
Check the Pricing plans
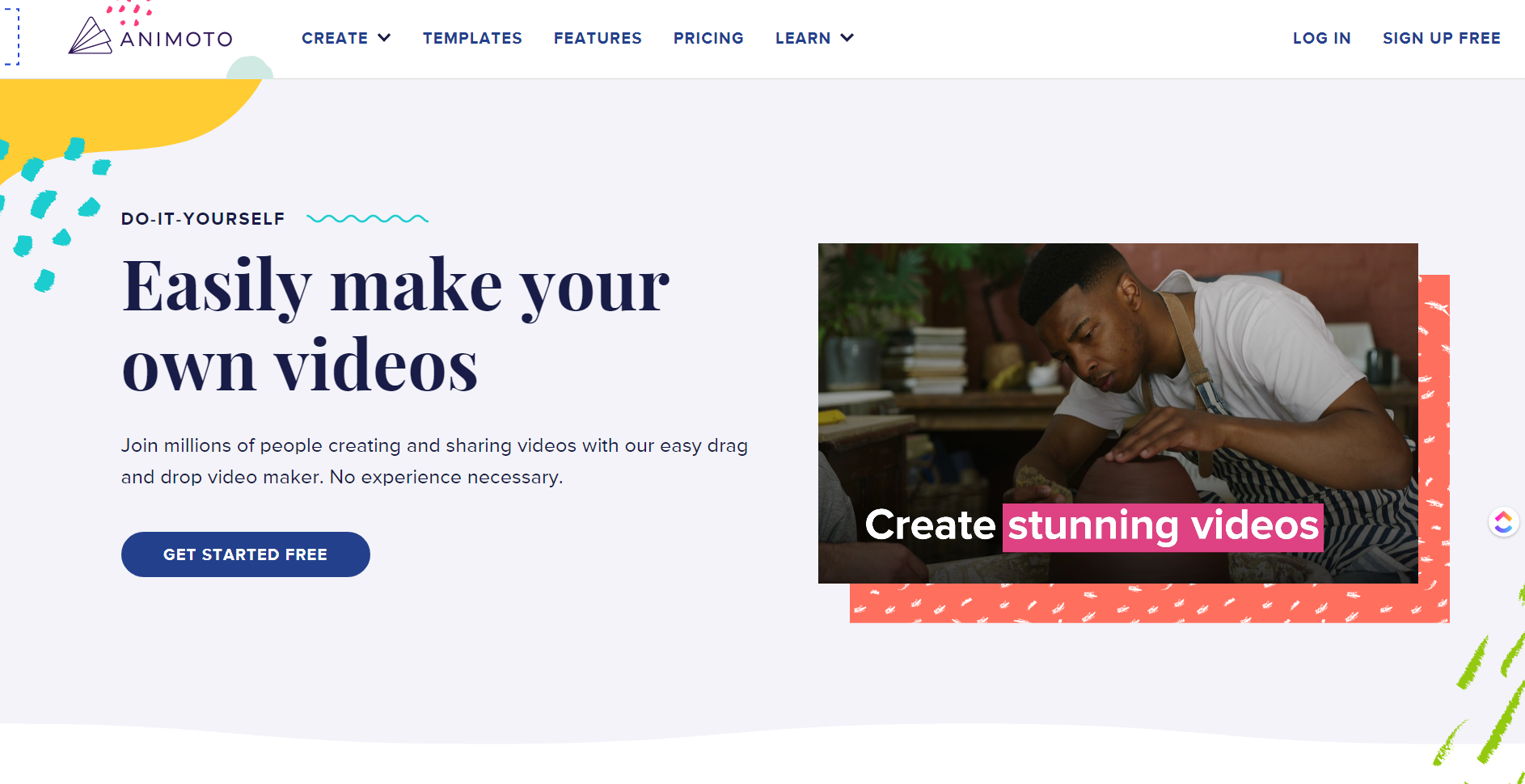click(708, 37)
